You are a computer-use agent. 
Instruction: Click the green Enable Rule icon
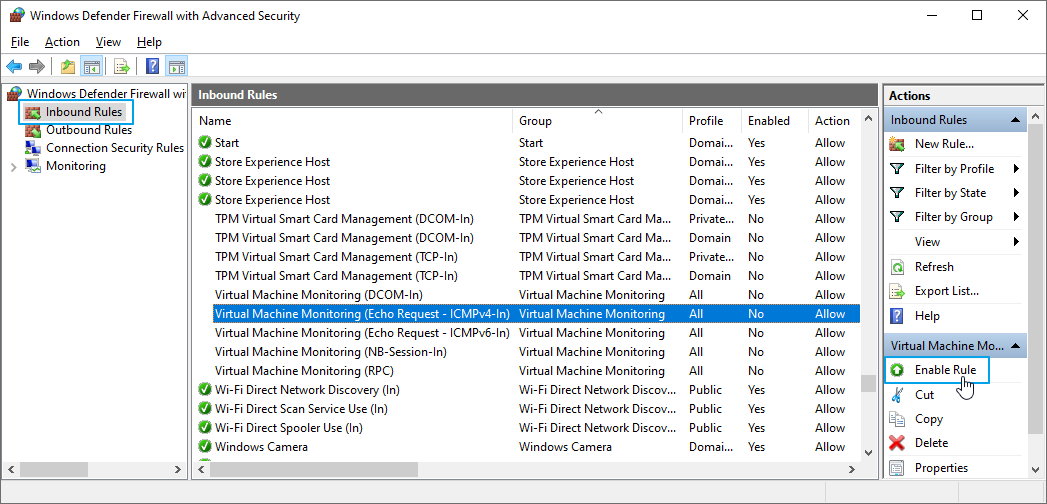pos(897,370)
